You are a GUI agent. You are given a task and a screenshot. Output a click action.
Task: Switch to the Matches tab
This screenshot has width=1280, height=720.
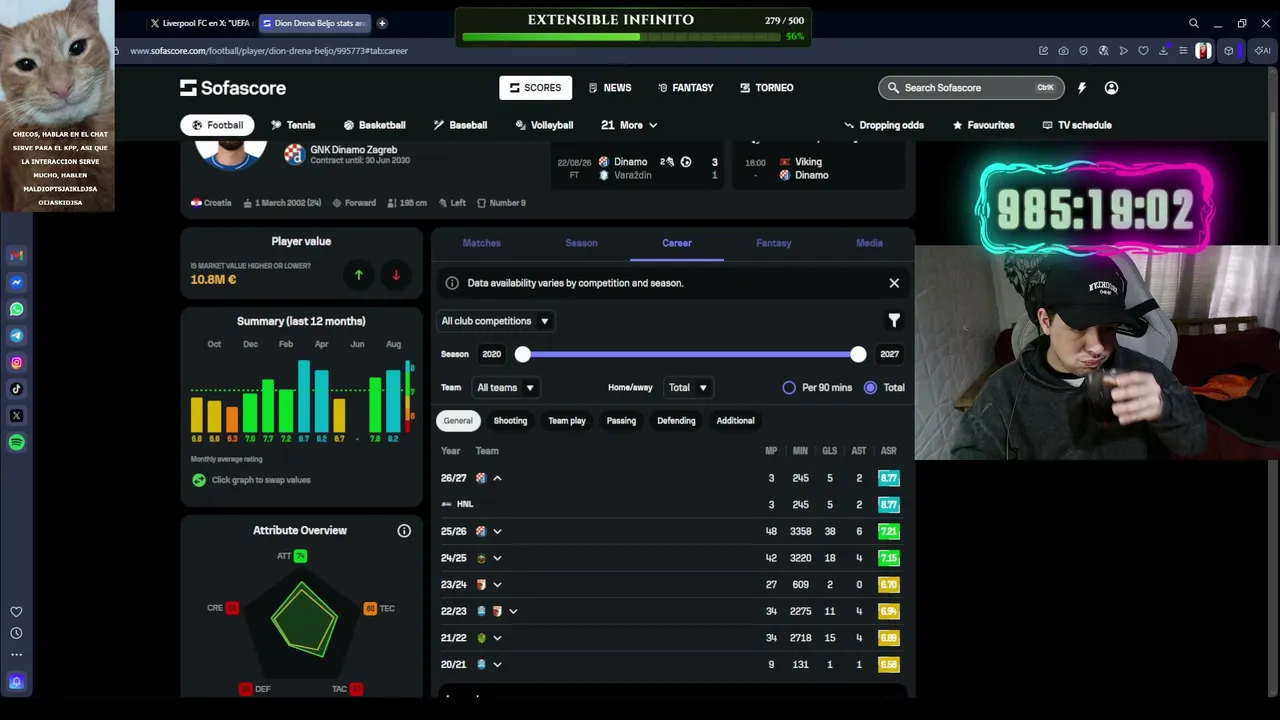(482, 243)
